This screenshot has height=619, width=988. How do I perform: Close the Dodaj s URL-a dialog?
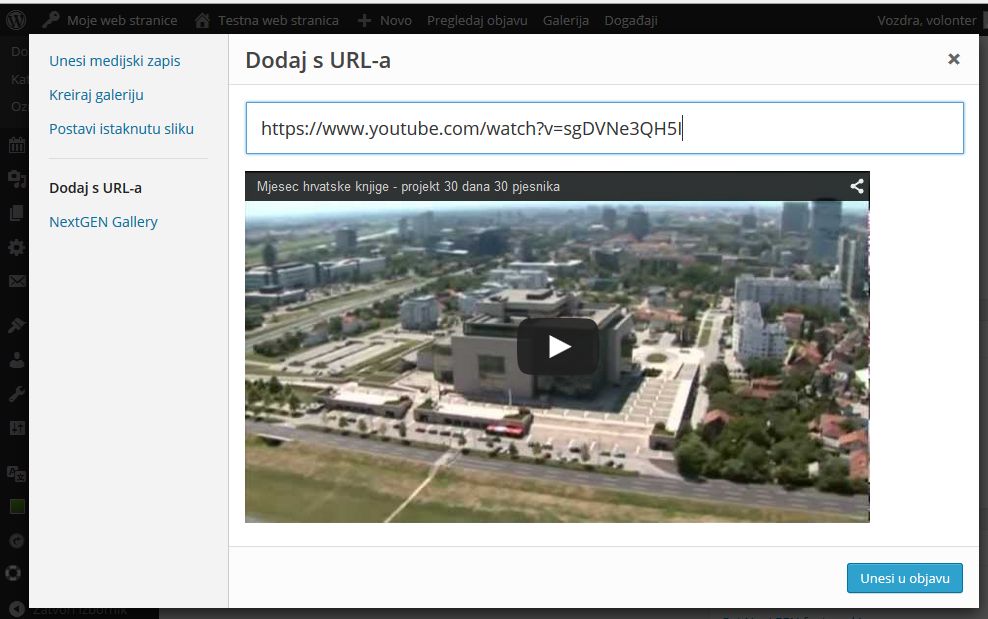tap(953, 59)
